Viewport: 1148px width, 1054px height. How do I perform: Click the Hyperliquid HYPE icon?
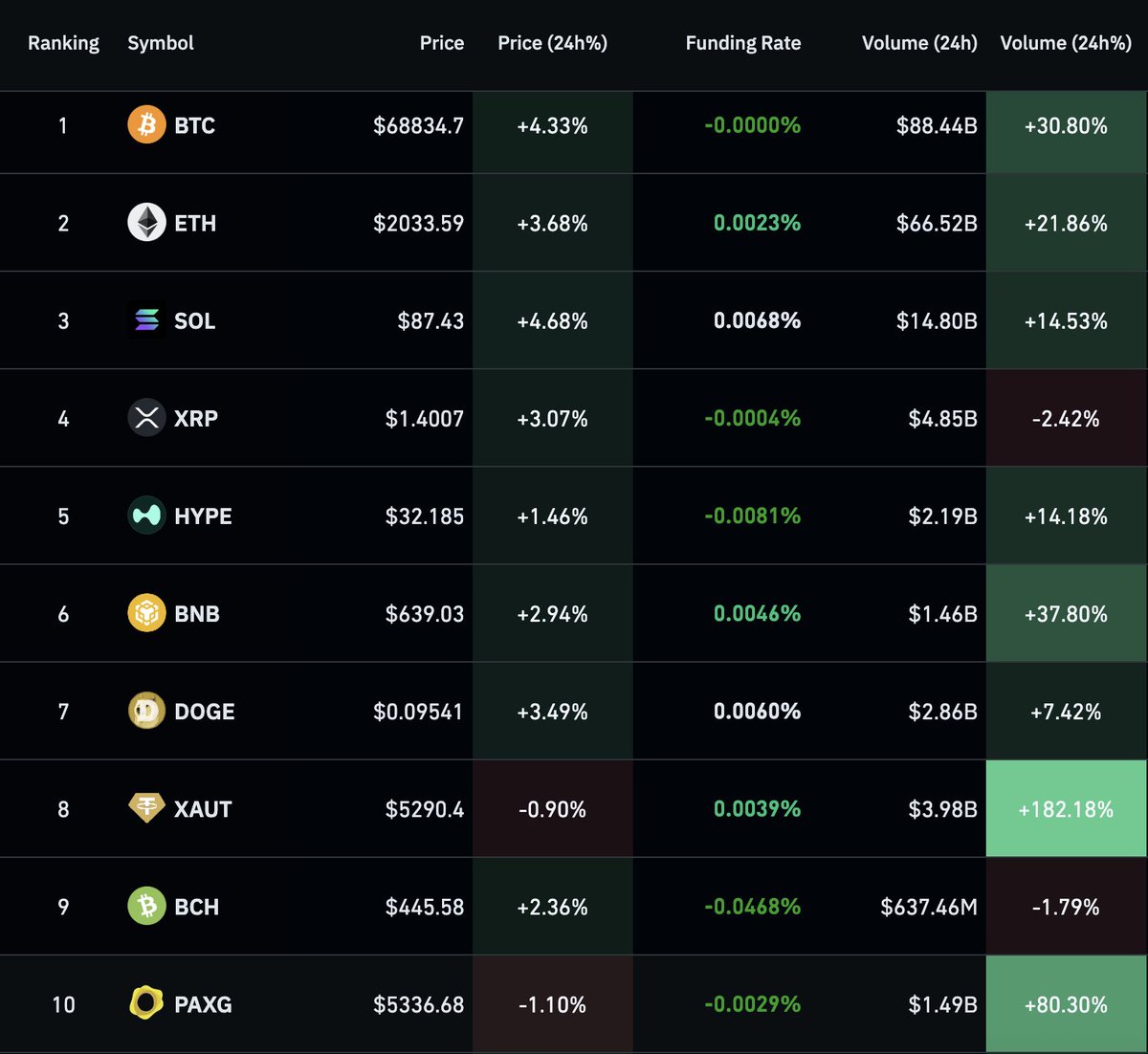coord(146,516)
